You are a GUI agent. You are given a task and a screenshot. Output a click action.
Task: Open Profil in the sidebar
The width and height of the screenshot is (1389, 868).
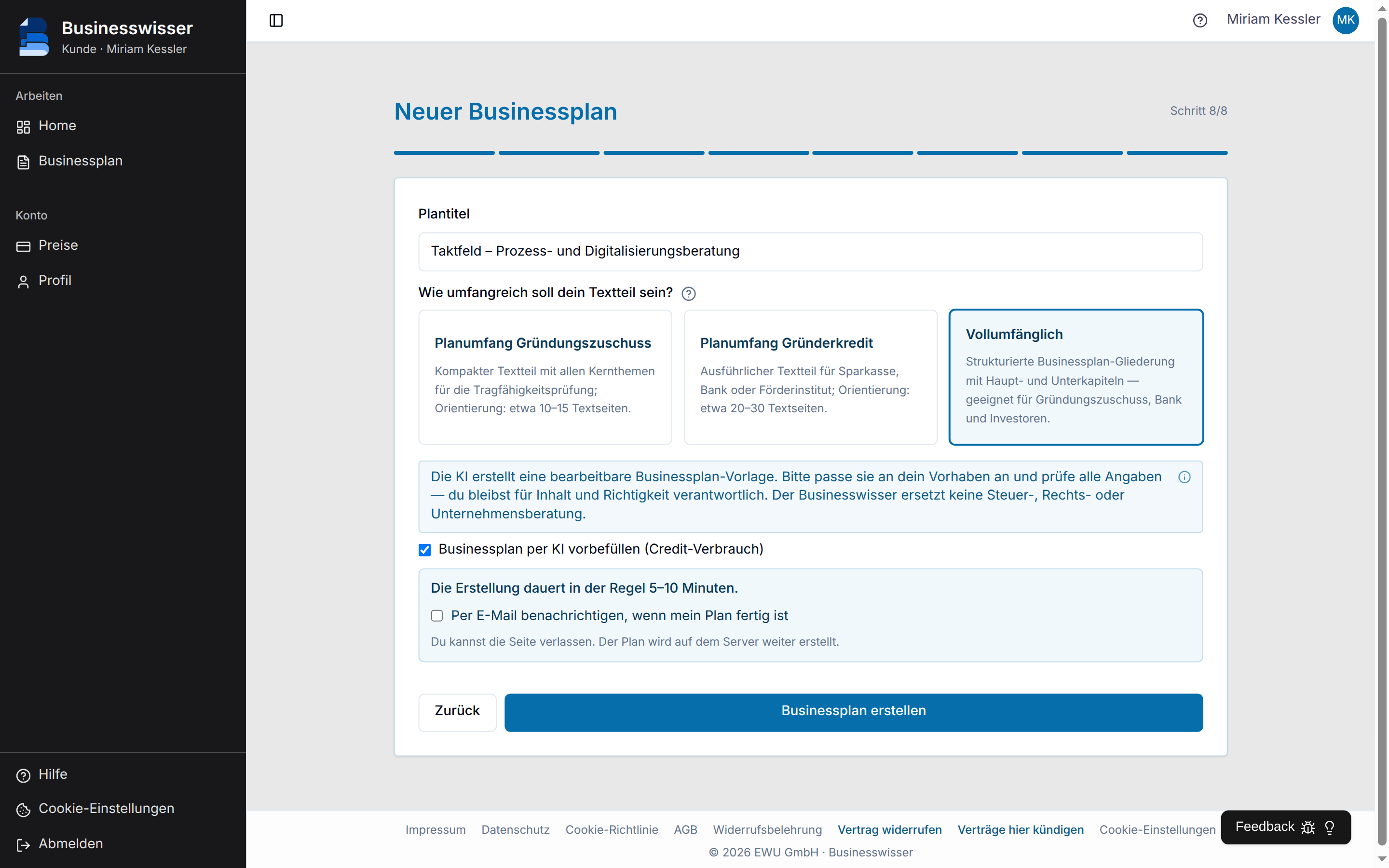point(123,281)
